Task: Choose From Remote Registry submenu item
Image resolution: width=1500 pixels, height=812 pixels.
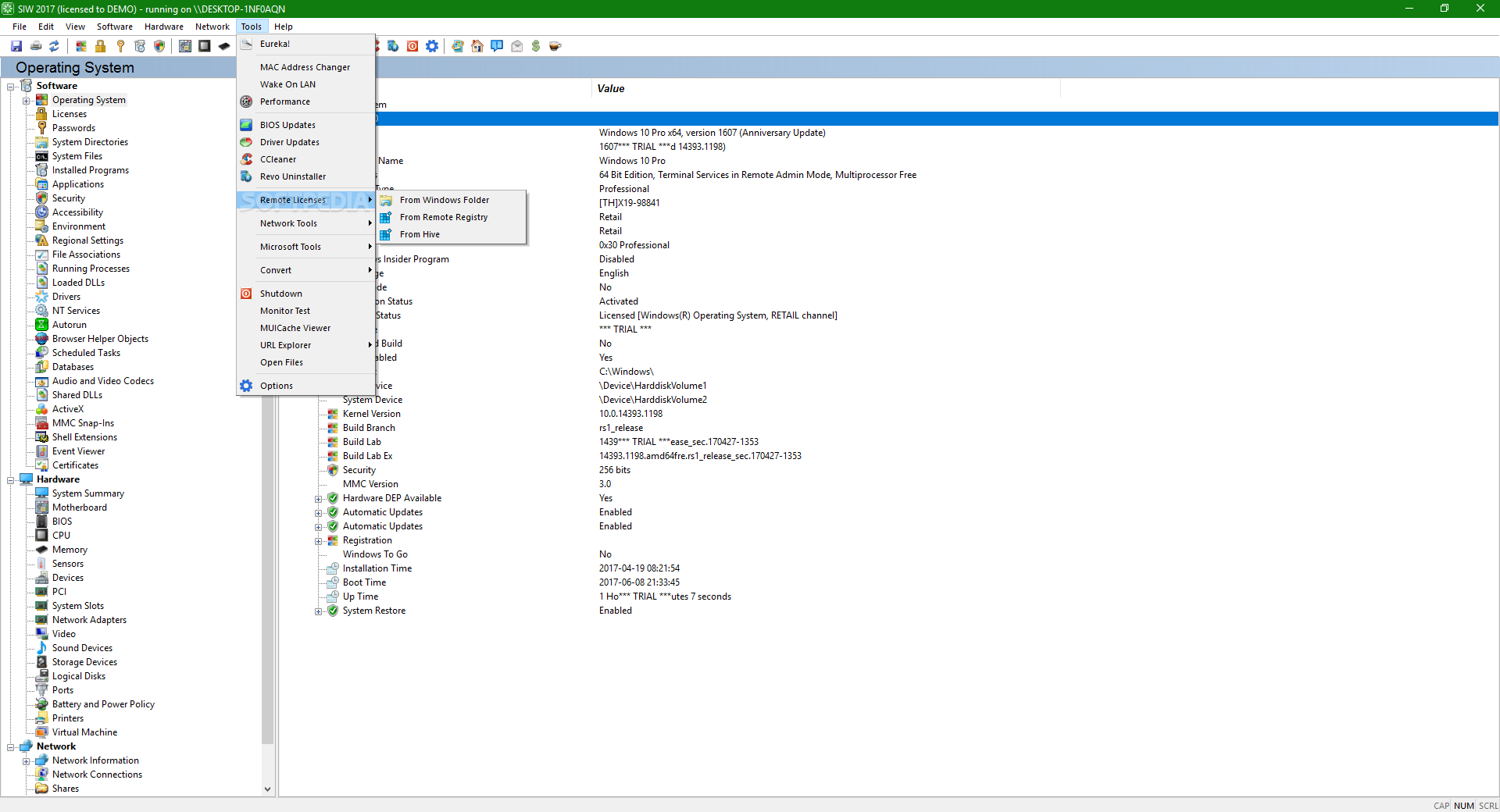Action: tap(452, 217)
